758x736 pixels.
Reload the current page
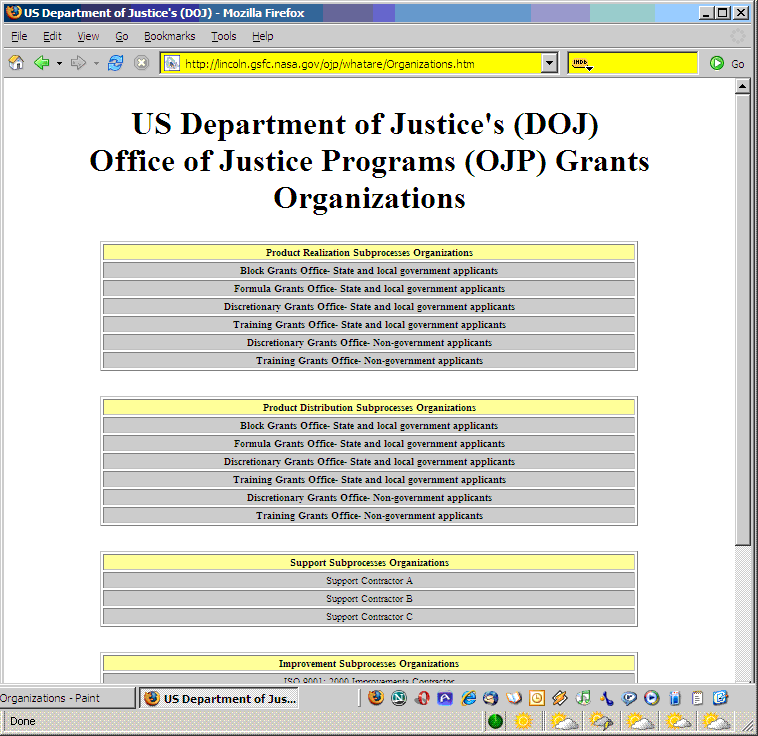point(115,63)
